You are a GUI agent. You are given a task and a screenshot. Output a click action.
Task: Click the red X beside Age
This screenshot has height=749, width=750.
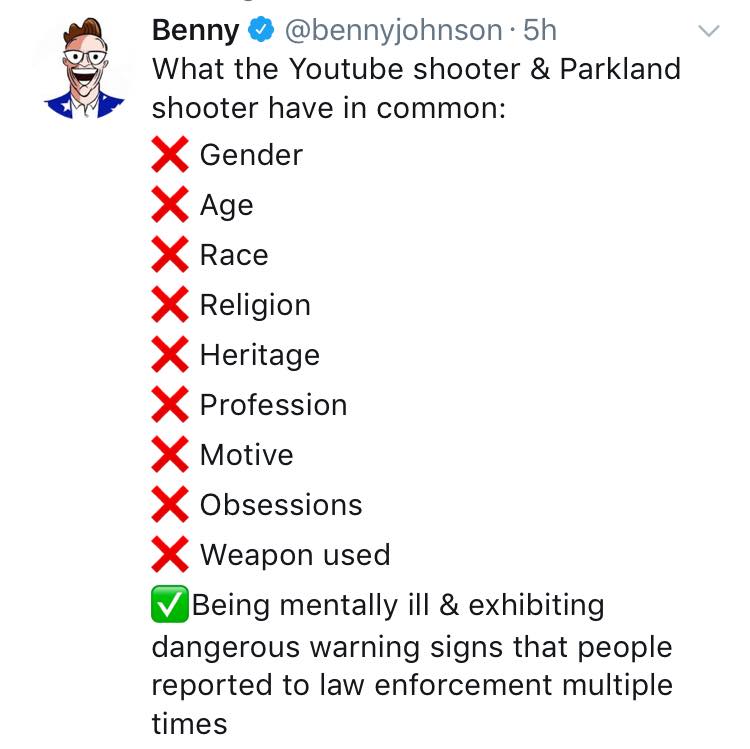point(170,204)
